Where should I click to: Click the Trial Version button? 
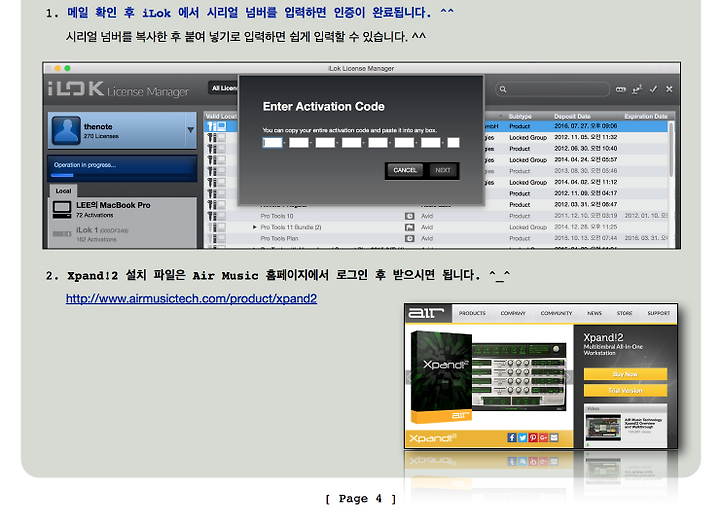tap(625, 390)
